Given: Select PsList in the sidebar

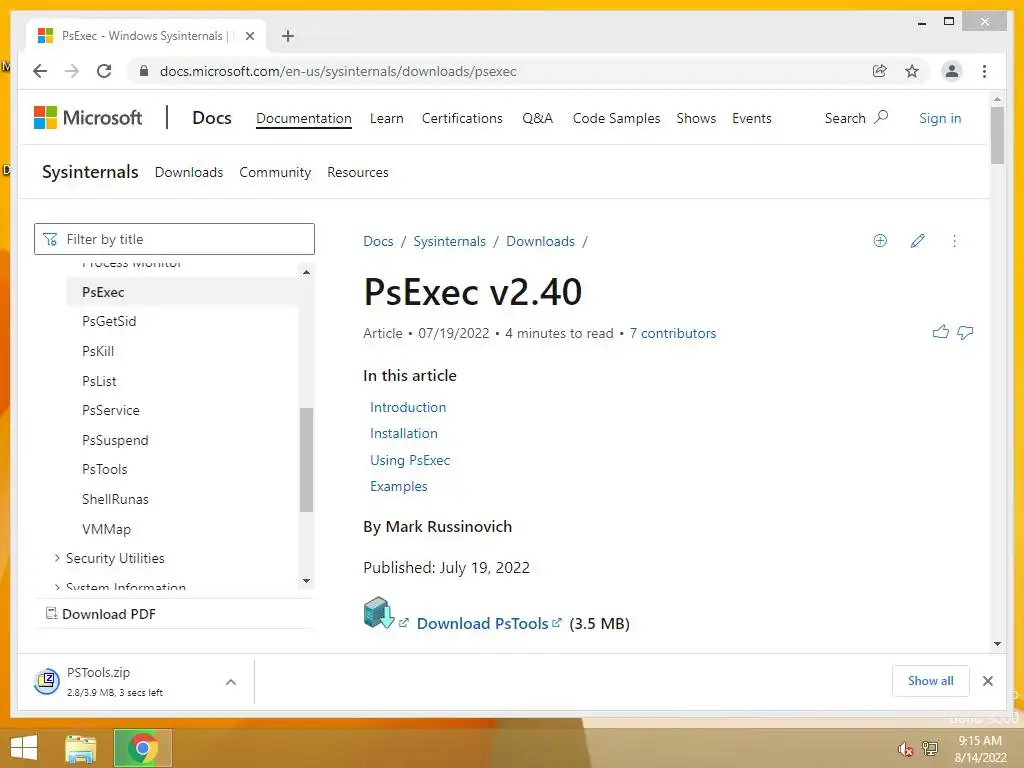Looking at the screenshot, I should point(99,381).
